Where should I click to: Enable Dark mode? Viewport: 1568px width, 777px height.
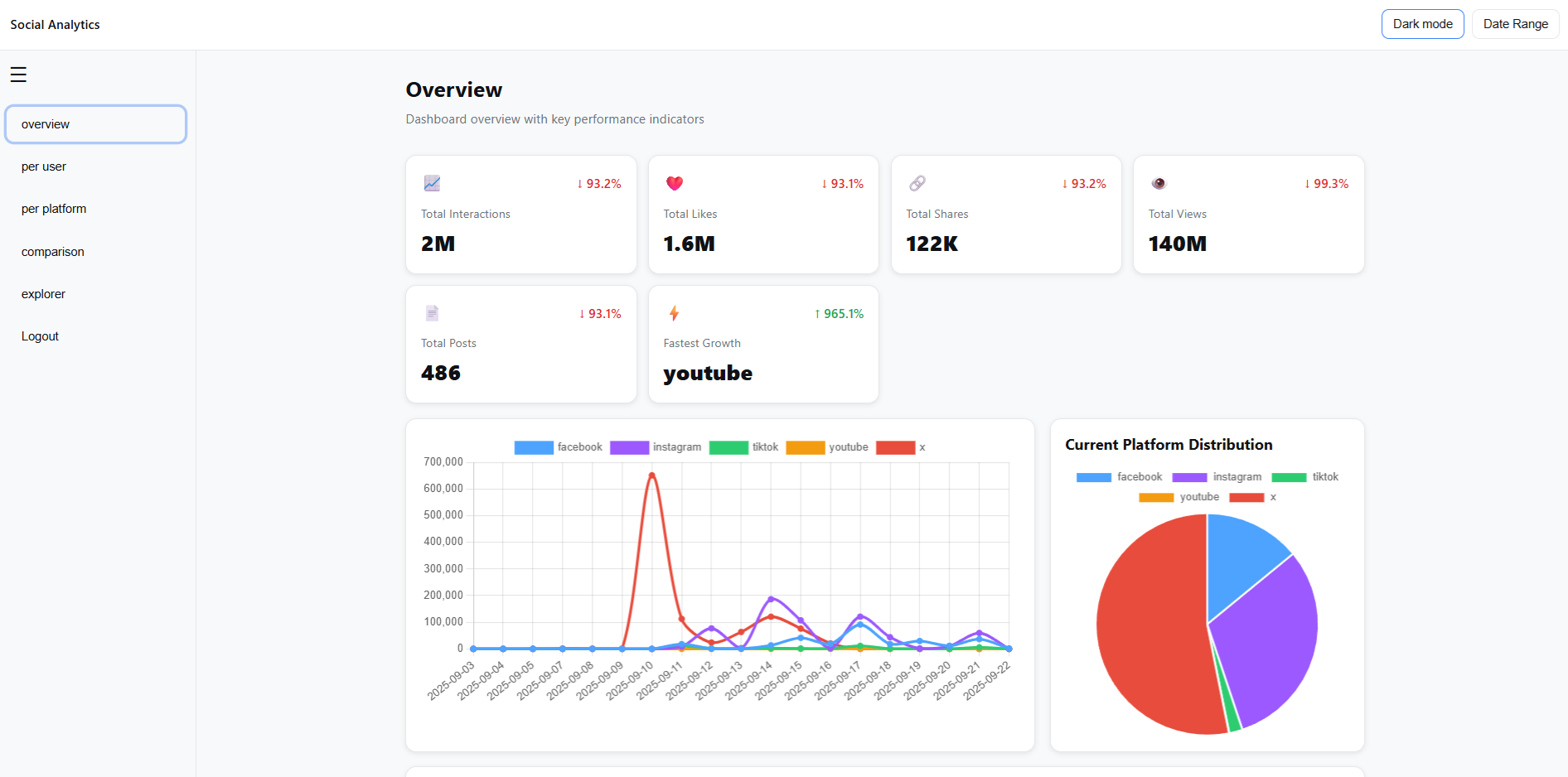[1422, 24]
